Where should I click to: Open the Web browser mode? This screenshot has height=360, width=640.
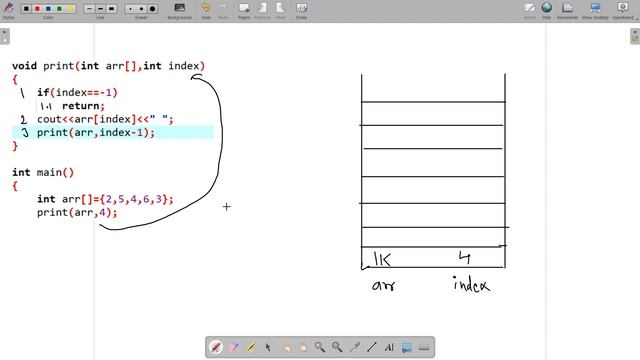(547, 10)
